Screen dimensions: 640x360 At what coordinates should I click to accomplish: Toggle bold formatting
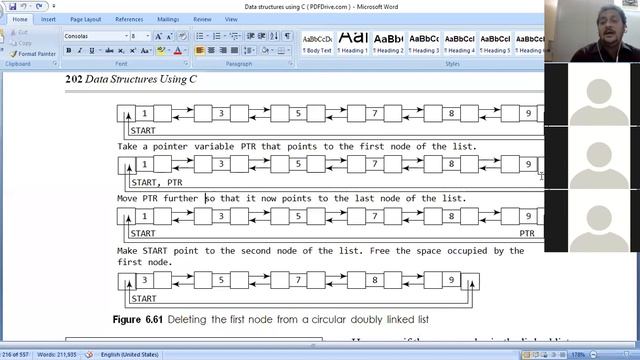pos(69,51)
